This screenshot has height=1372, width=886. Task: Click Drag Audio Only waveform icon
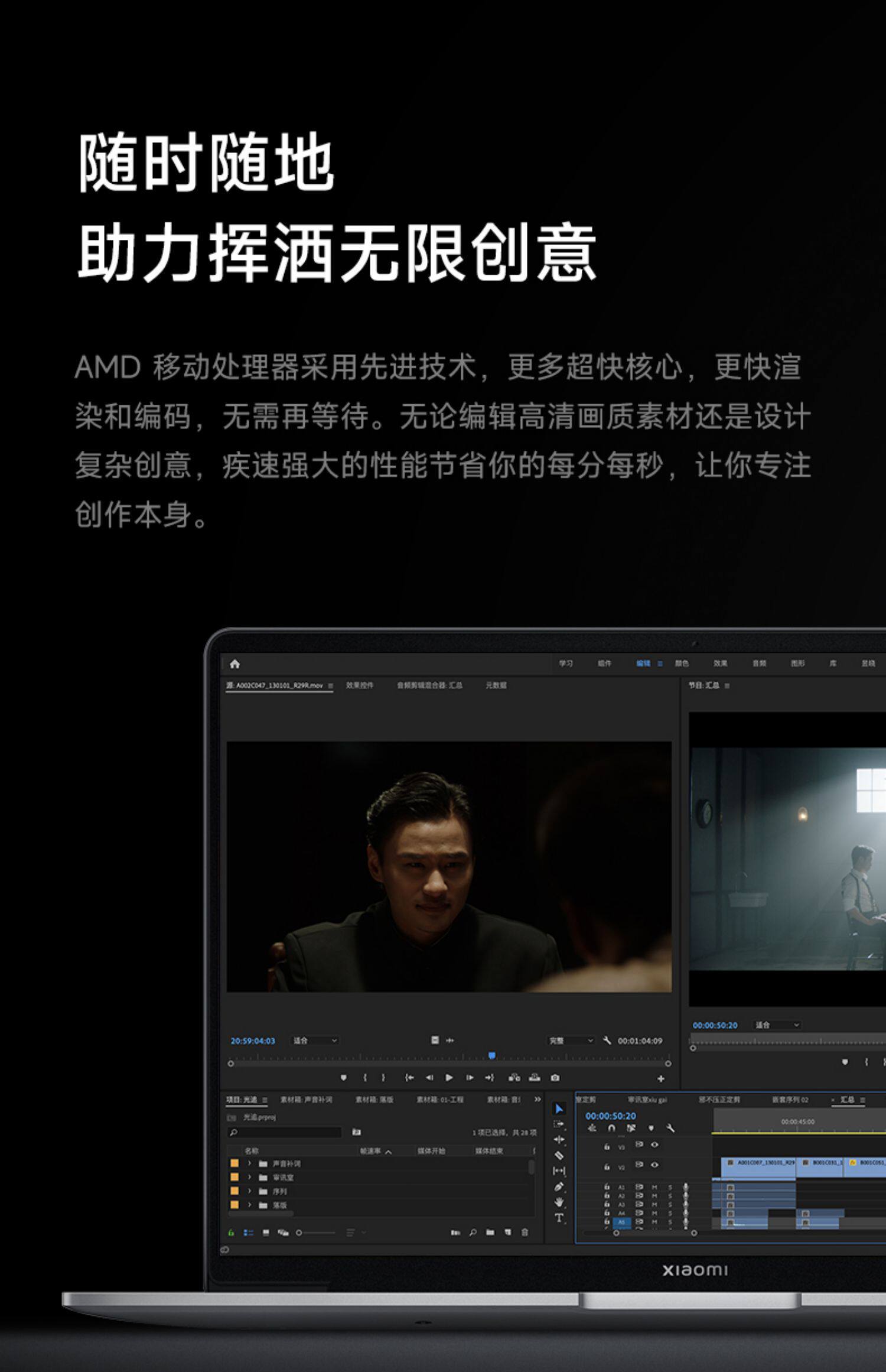pyautogui.click(x=450, y=1040)
